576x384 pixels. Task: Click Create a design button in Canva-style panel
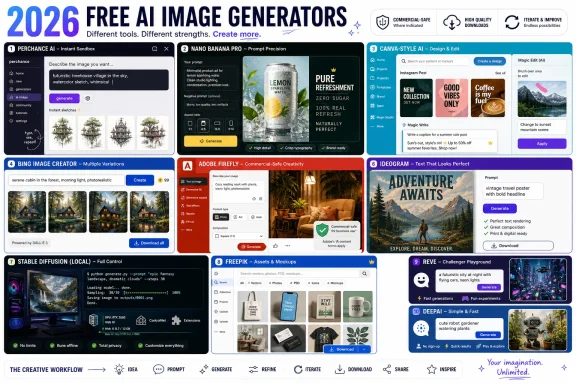[490, 61]
